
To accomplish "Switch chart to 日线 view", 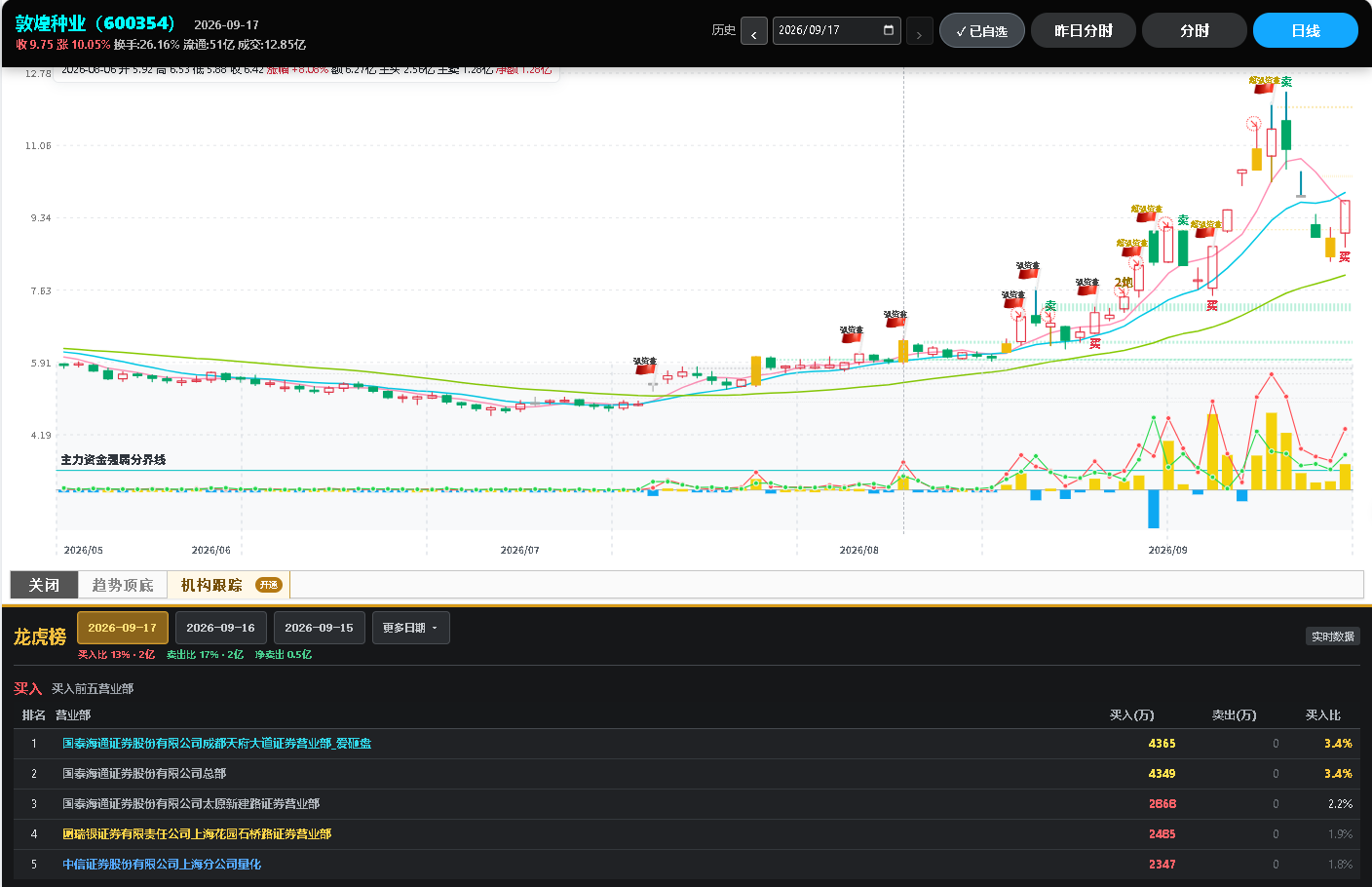I will pos(1305,30).
